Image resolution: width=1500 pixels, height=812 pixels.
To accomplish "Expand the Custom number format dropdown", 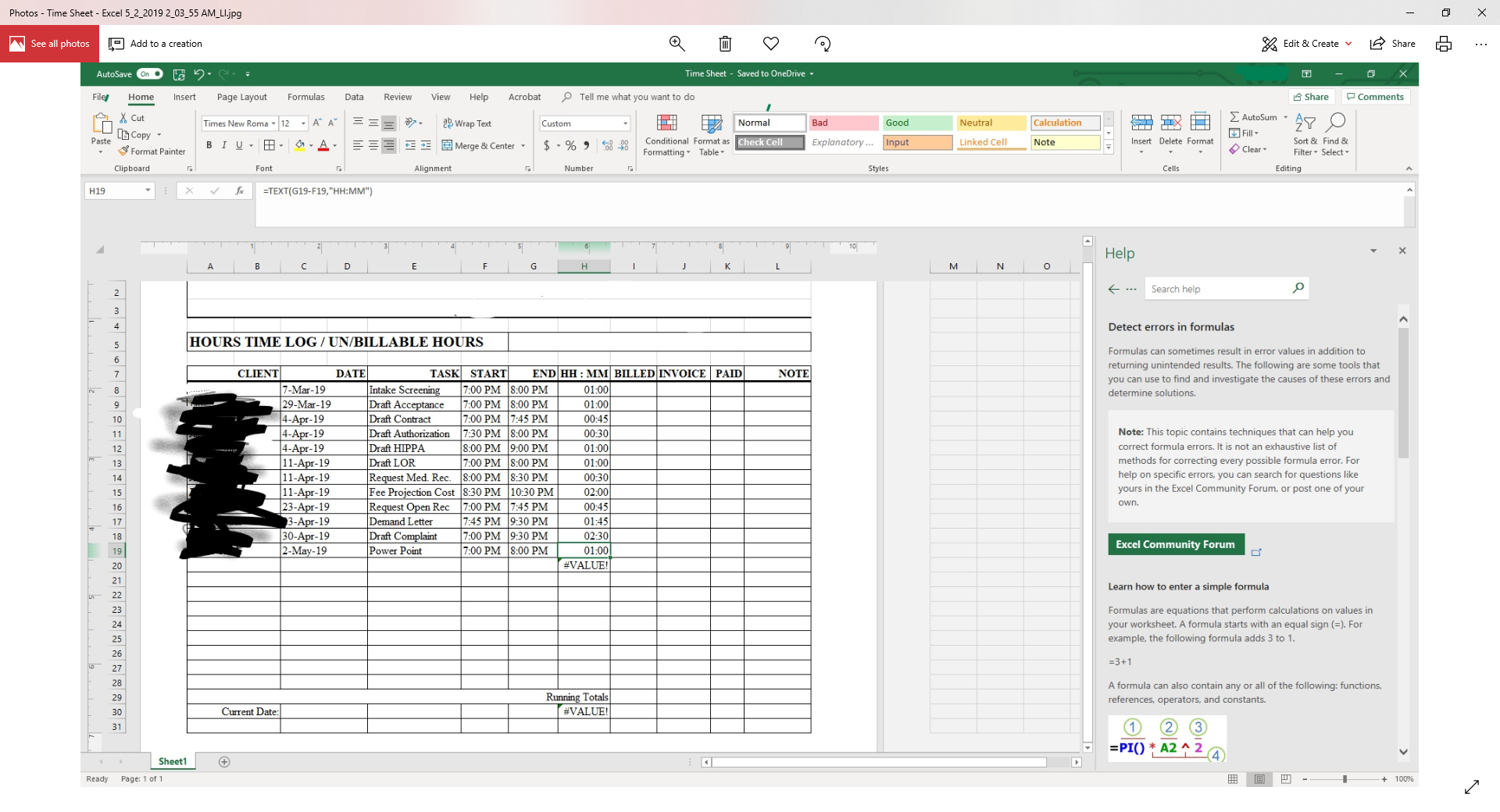I will coord(625,123).
